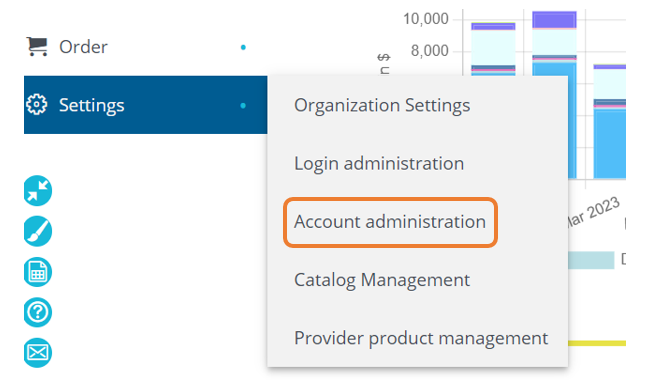The width and height of the screenshot is (662, 389).
Task: Click the dot indicator beside Order
Action: (243, 47)
